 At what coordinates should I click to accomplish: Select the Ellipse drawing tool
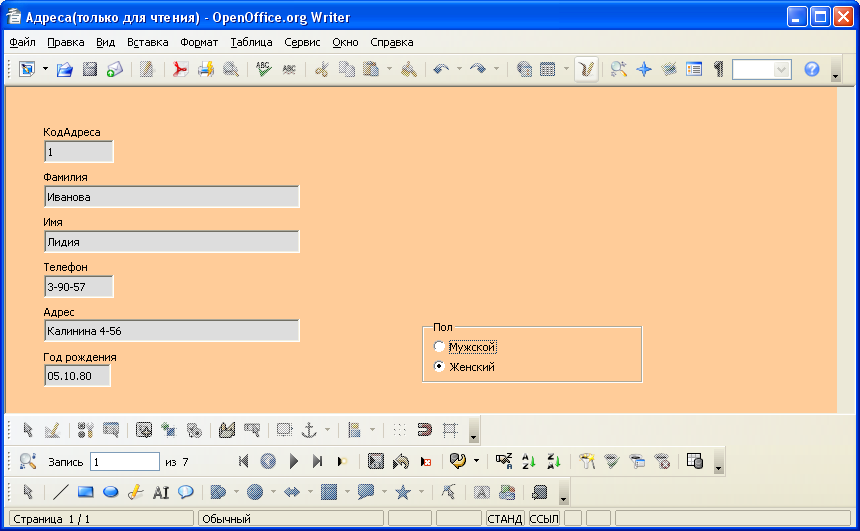tap(111, 492)
